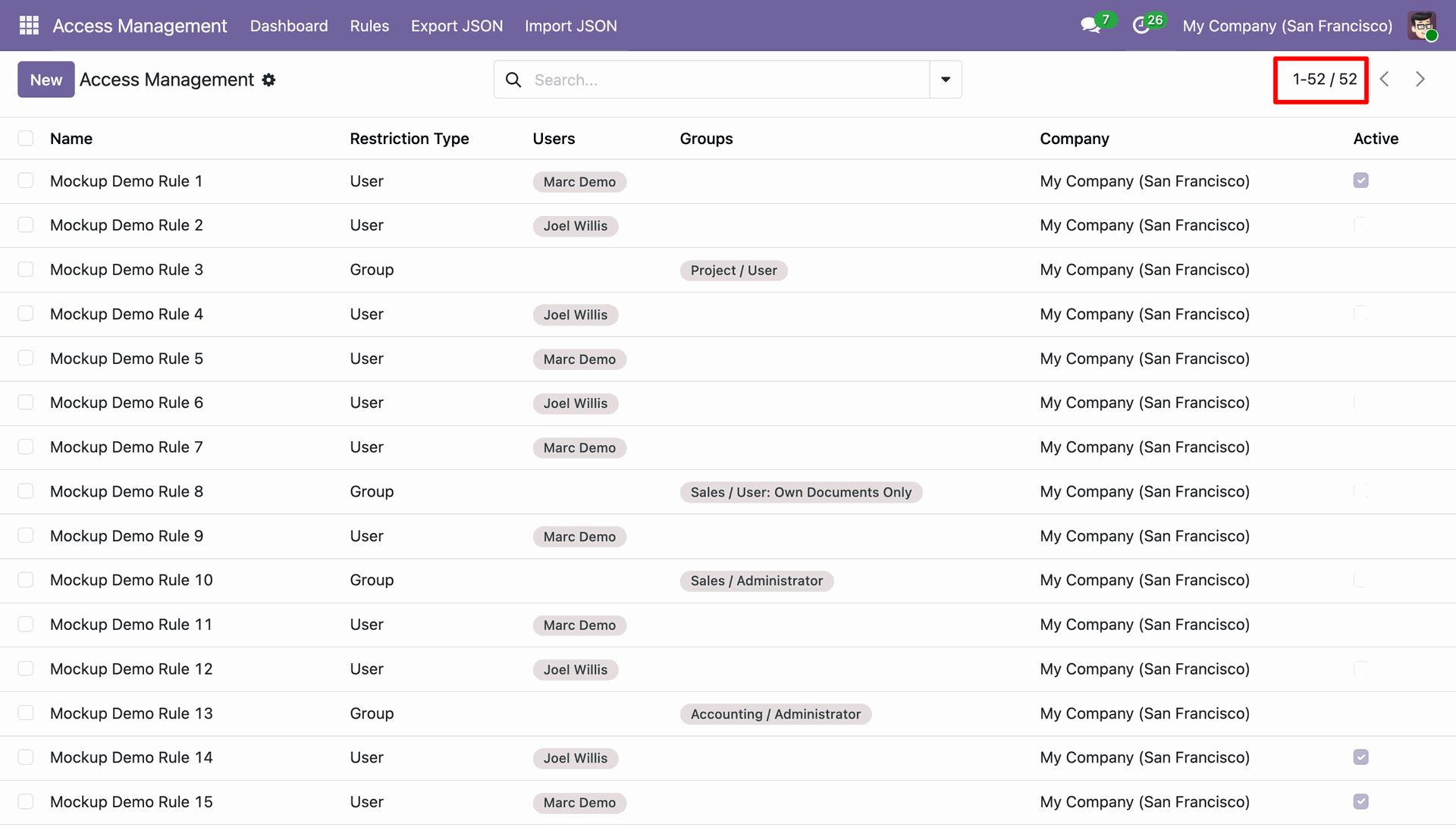Open the Import JSON menu item

[x=571, y=26]
